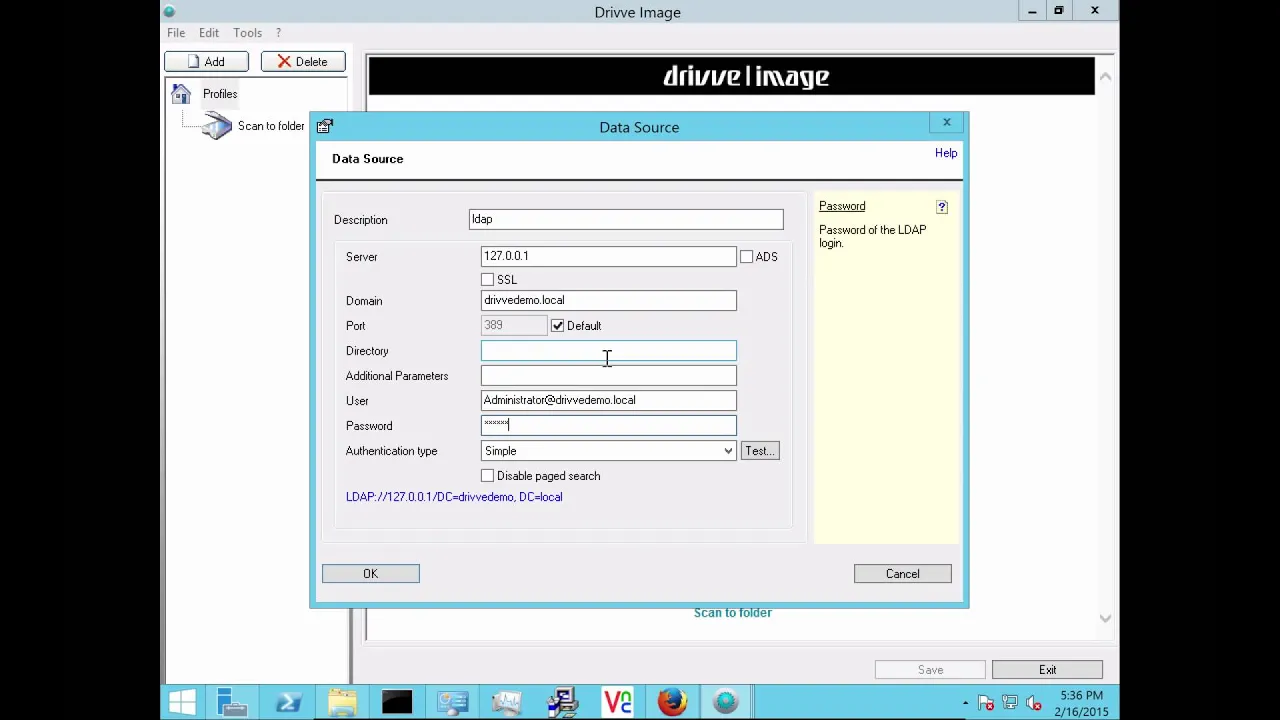The width and height of the screenshot is (1280, 720).
Task: Open VNC taskbar icon
Action: pos(617,702)
